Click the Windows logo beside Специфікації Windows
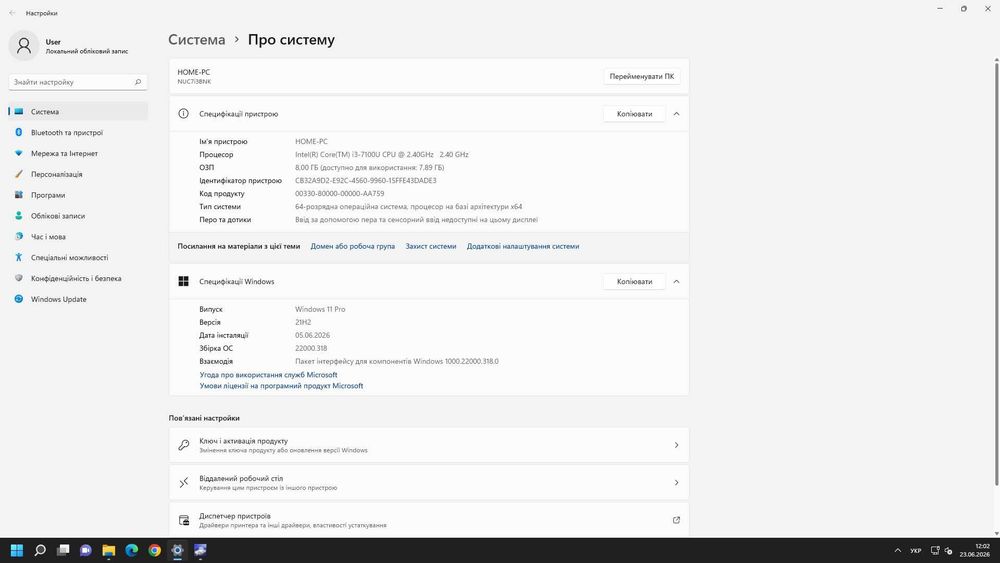 184,281
